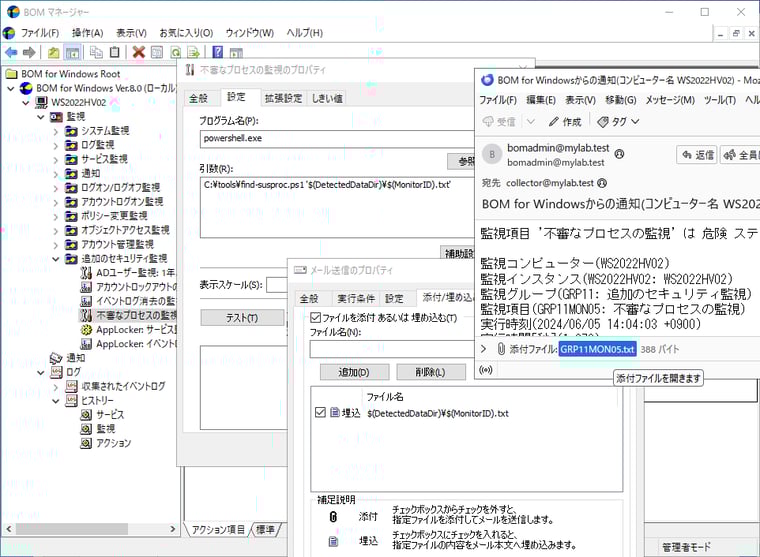This screenshot has width=760, height=557.
Task: Click the AppLocker: サービス gear icon in tree
Action: 86,330
